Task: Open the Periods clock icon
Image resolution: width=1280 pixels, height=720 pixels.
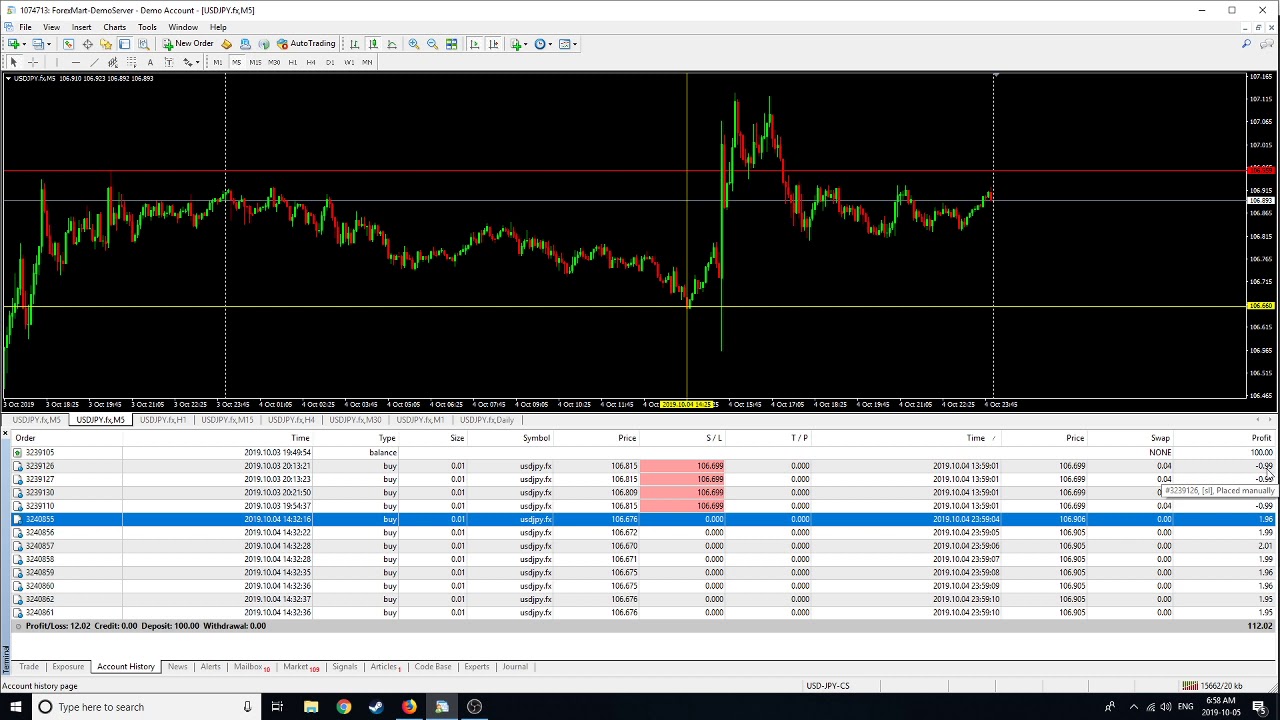Action: pos(539,44)
